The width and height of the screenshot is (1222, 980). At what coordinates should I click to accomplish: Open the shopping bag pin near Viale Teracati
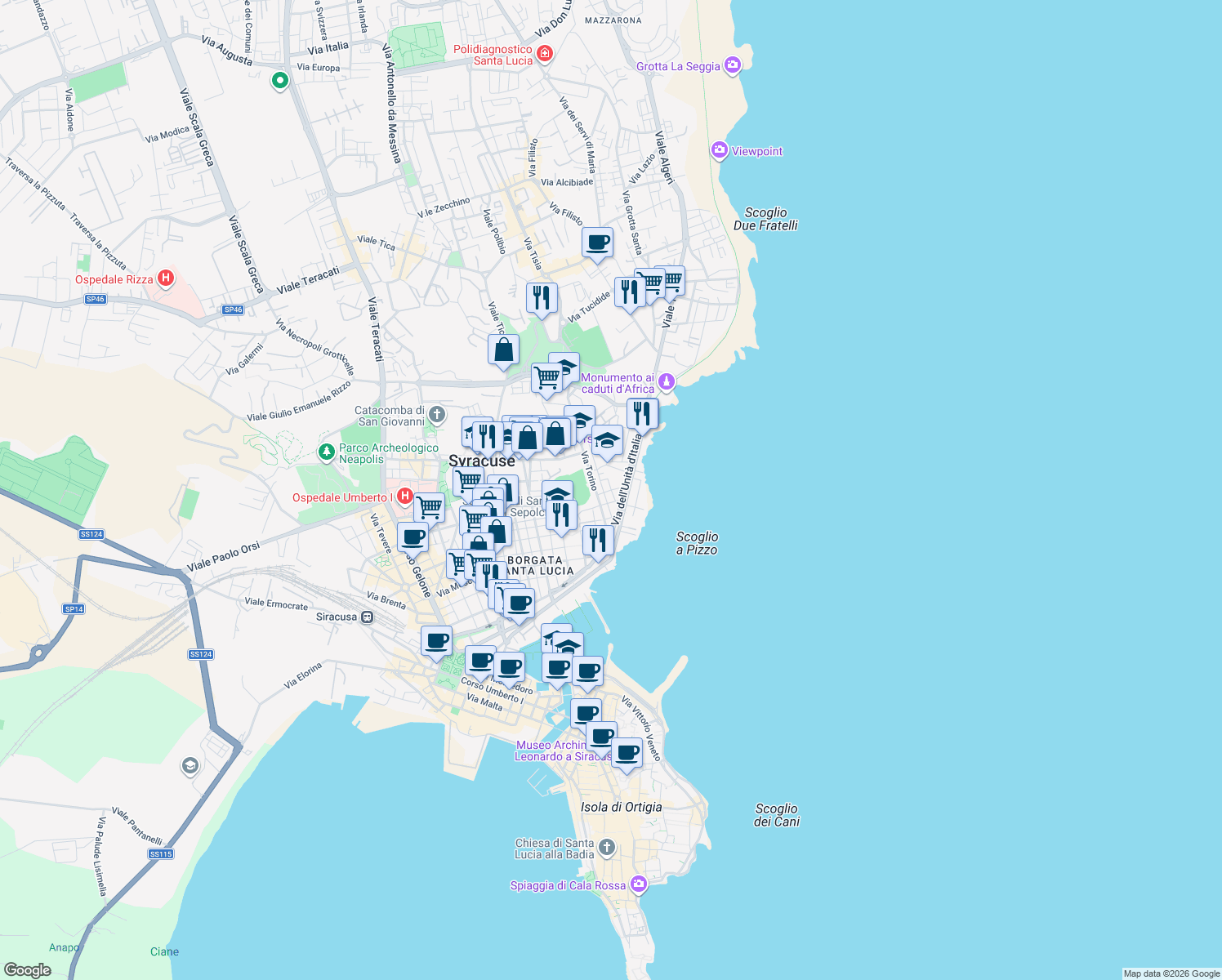point(502,350)
